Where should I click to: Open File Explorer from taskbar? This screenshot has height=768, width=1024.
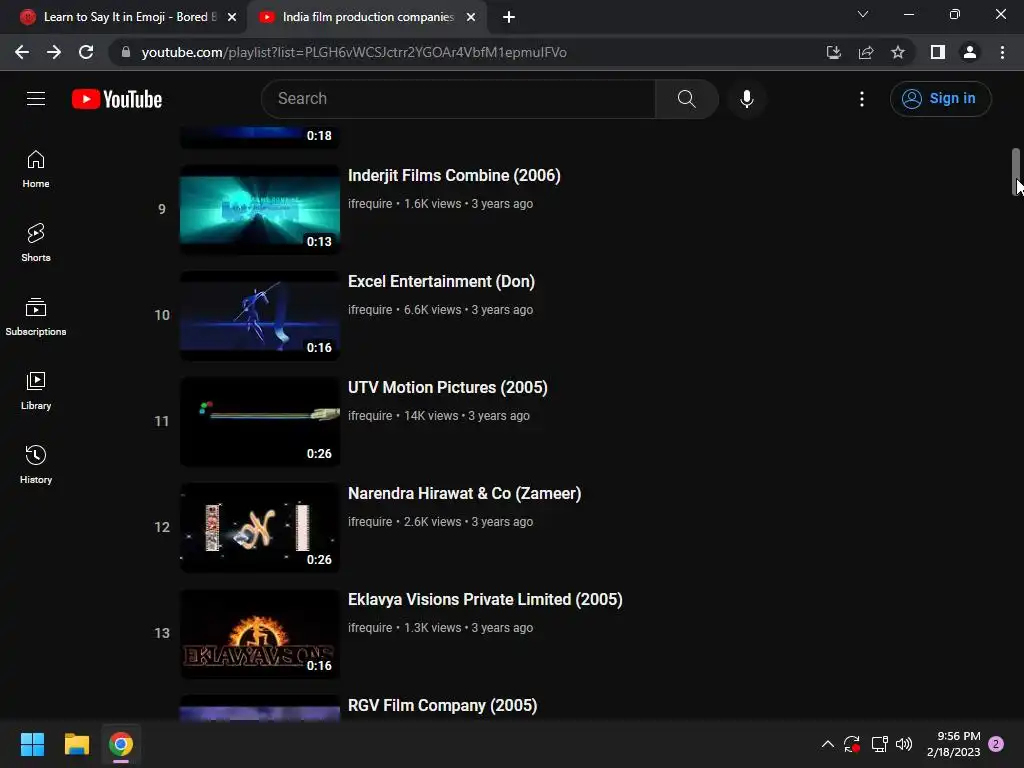tap(76, 744)
